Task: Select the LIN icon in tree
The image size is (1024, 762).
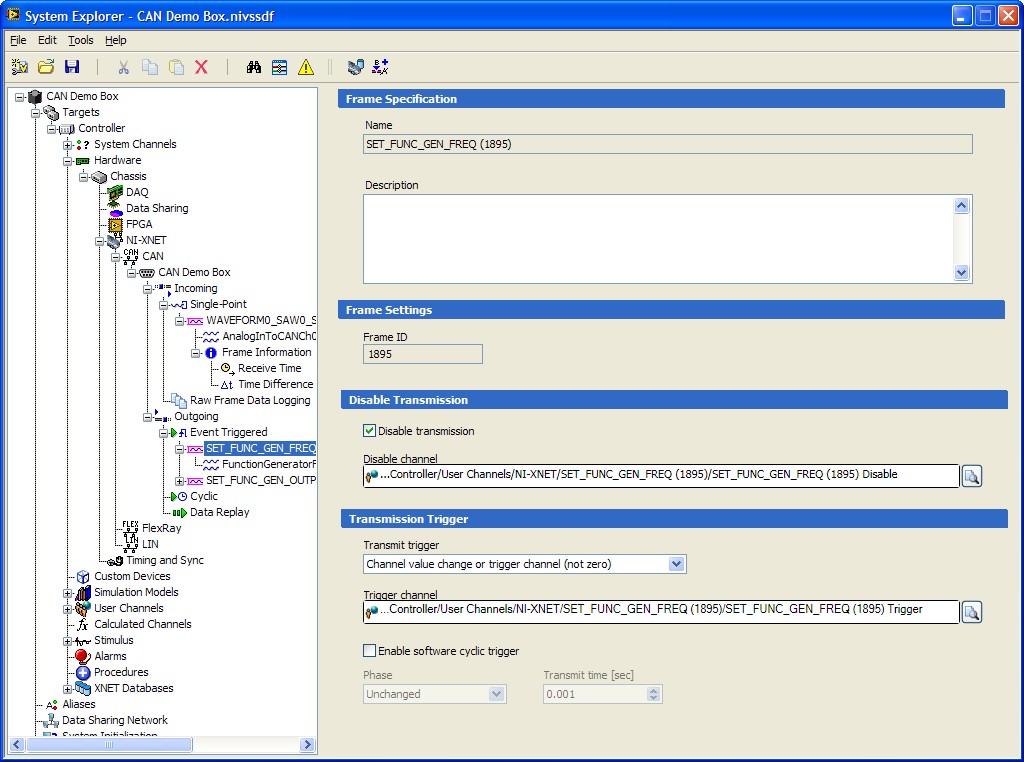Action: pos(131,544)
